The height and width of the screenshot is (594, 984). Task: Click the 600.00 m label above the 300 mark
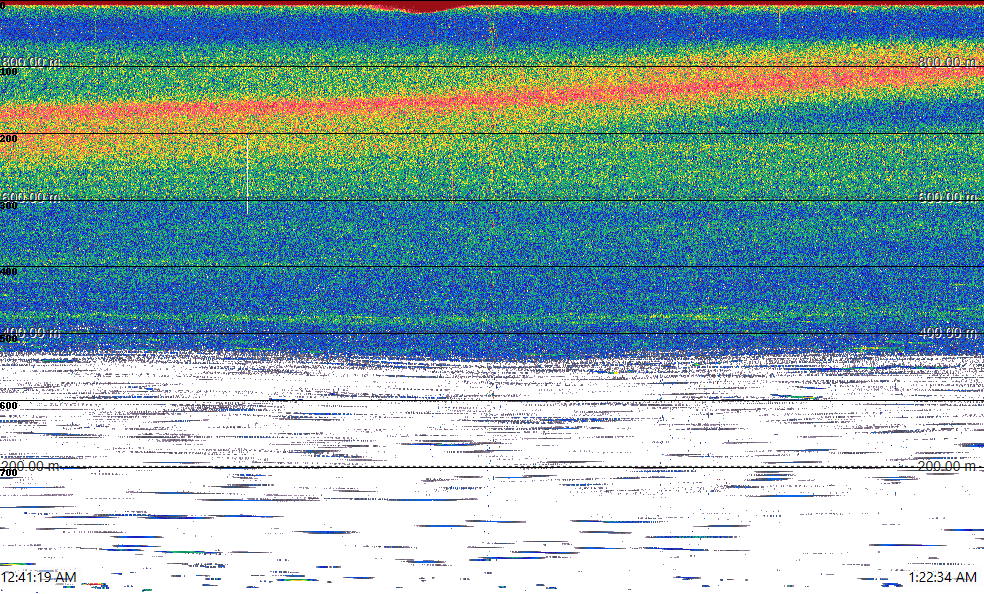[31, 197]
